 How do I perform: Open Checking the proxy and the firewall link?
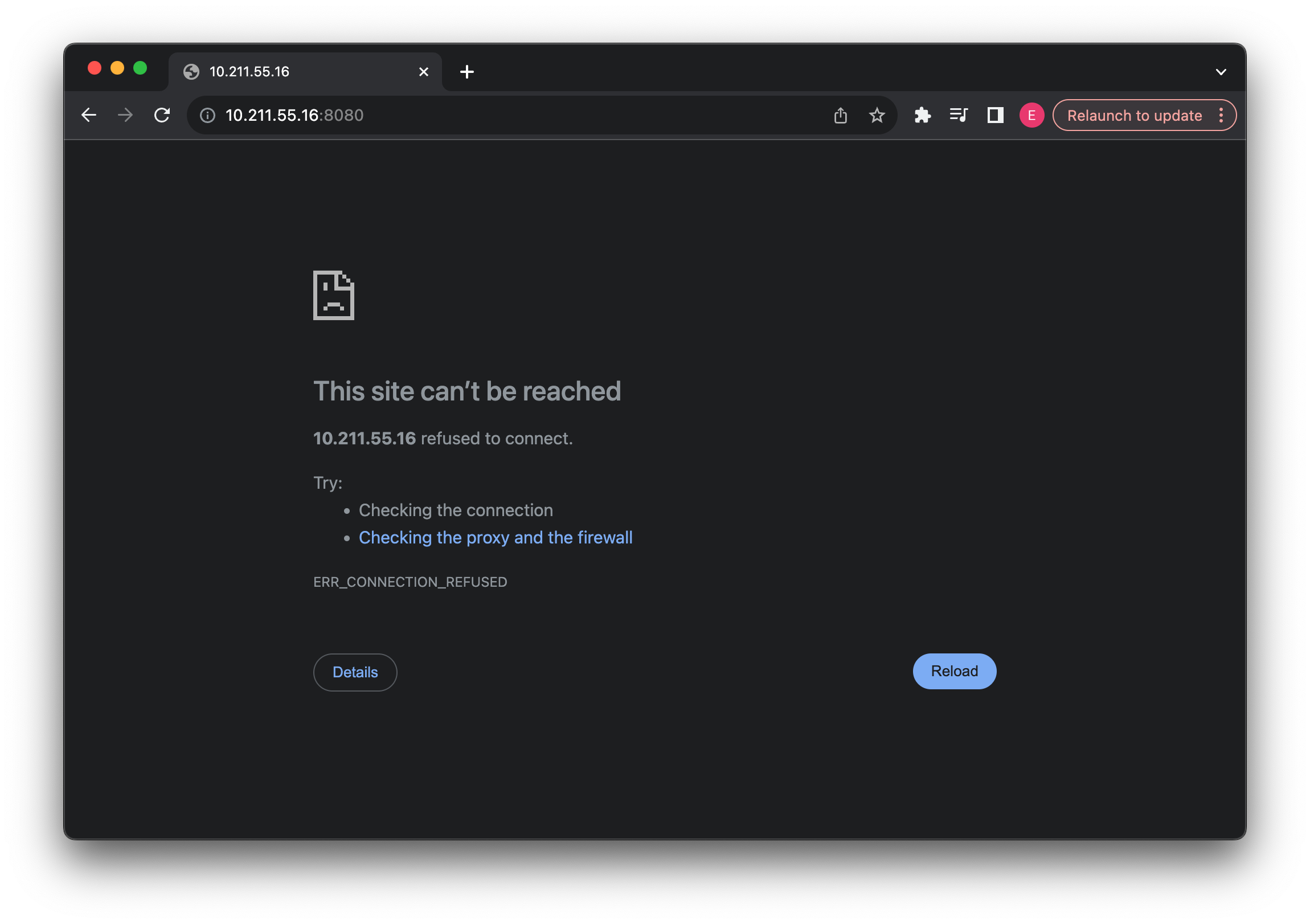(496, 538)
